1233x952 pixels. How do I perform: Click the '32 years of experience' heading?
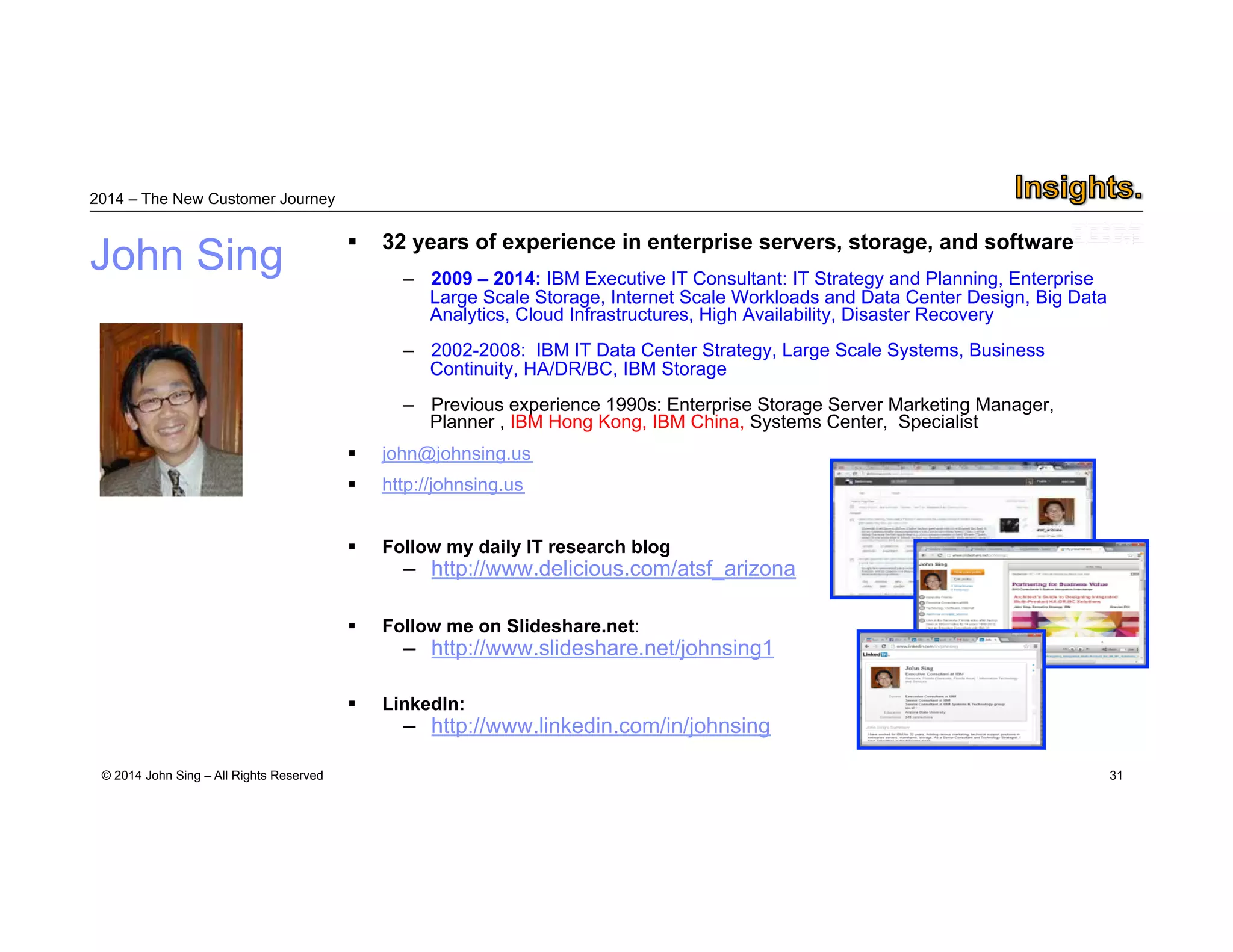[727, 242]
